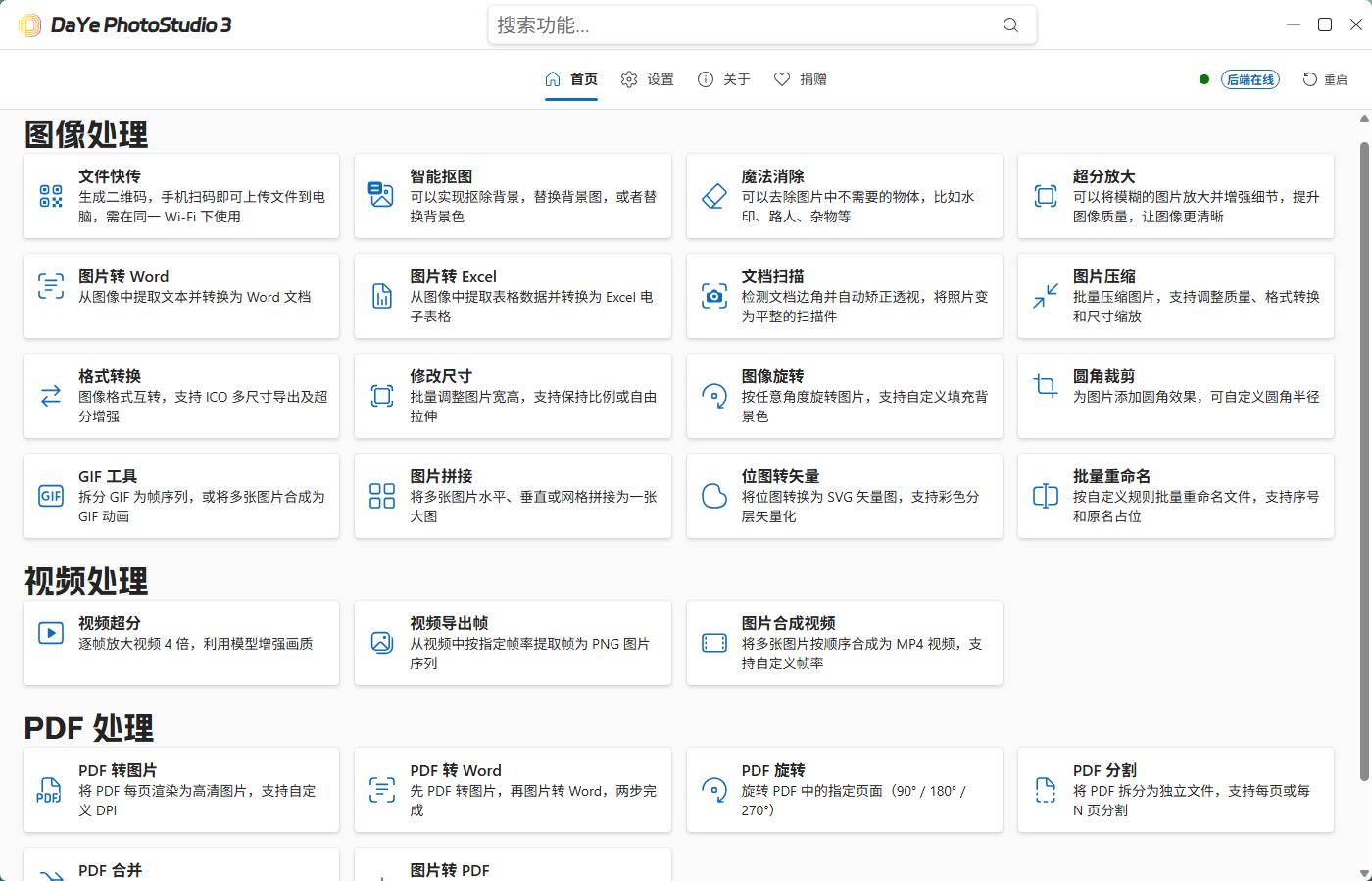Viewport: 1372px width, 881px height.
Task: Open the 格式转换 card title
Action: 110,376
